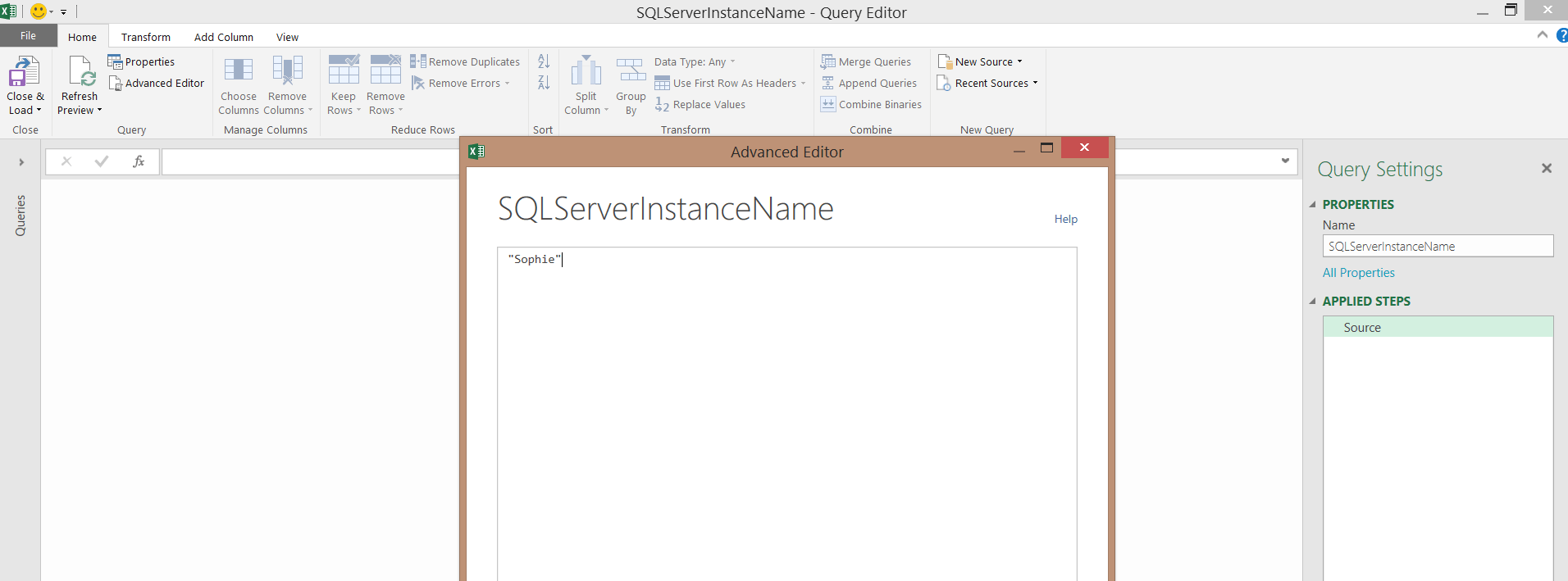Expand the Queries navigation pane
This screenshot has height=581, width=1568.
(21, 162)
